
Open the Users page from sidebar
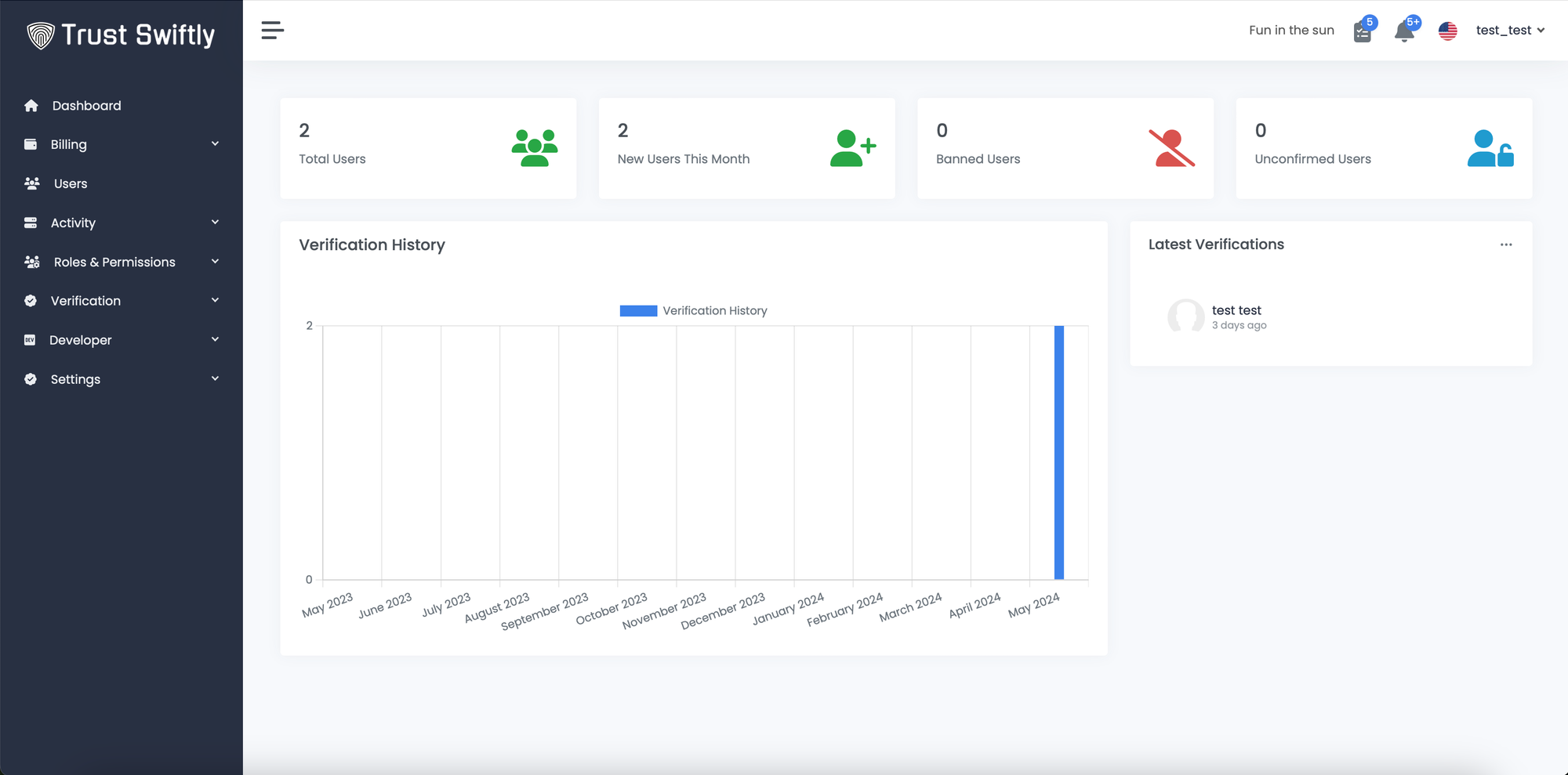tap(71, 183)
